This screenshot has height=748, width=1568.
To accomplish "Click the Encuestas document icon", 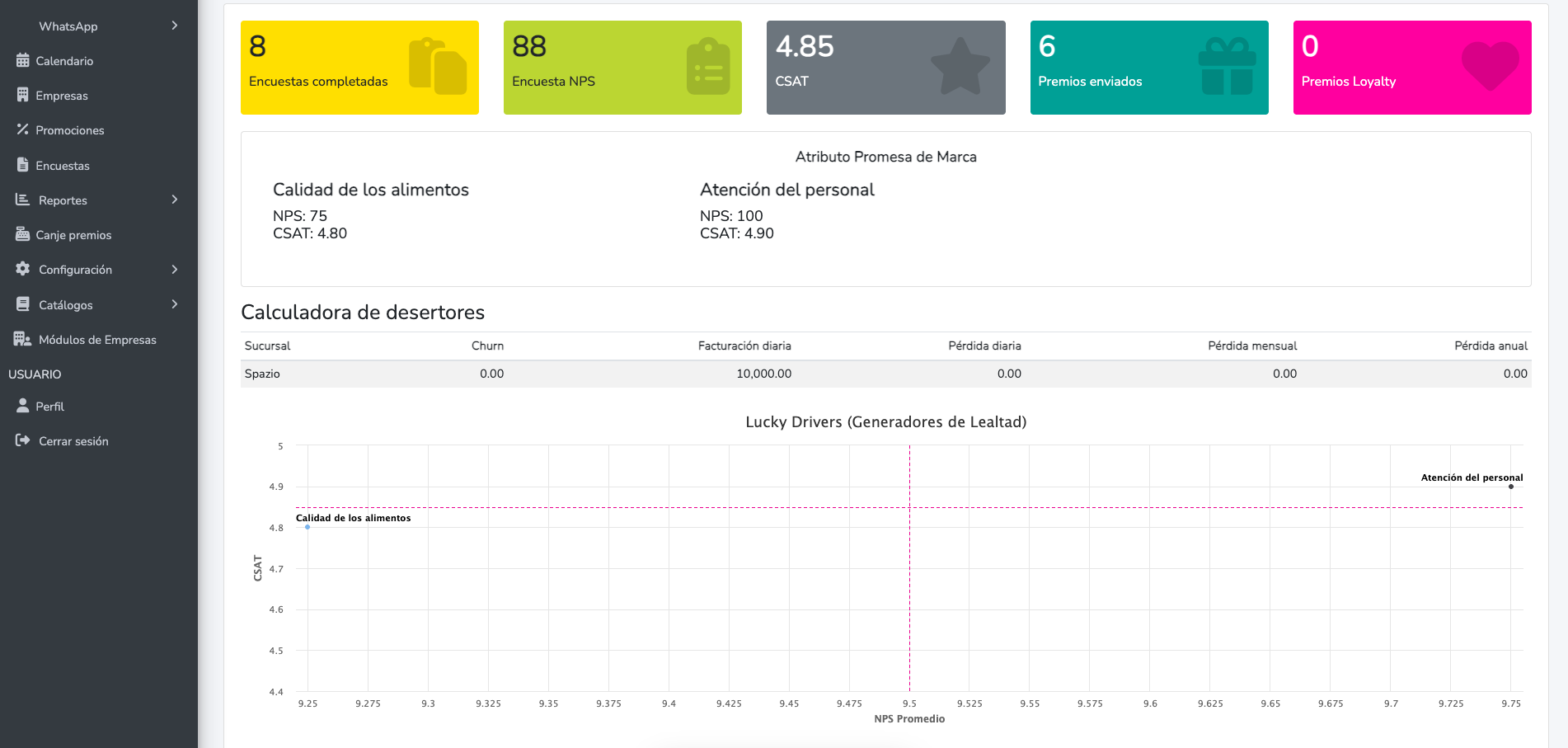I will 22,165.
